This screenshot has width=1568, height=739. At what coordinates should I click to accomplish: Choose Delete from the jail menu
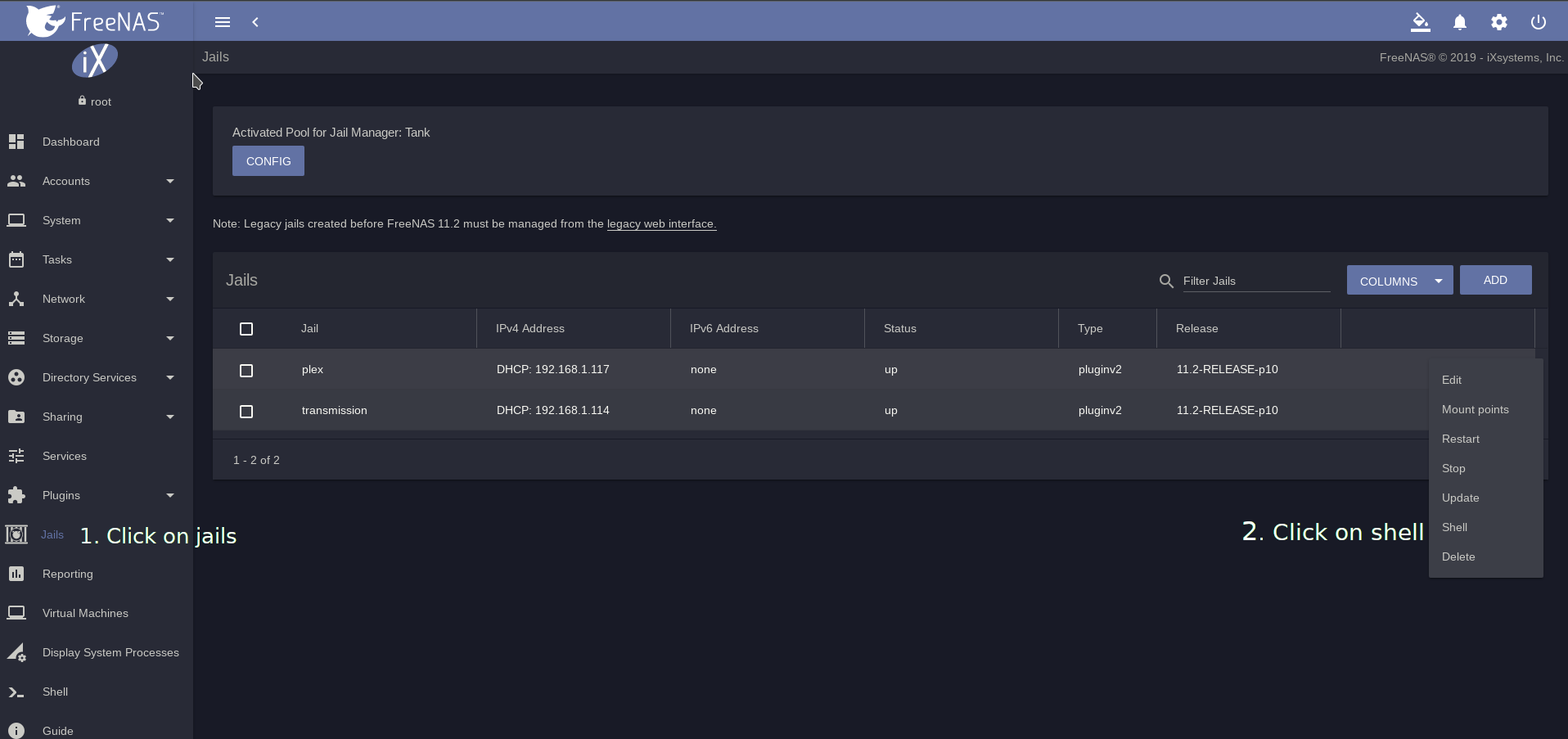[x=1485, y=557]
